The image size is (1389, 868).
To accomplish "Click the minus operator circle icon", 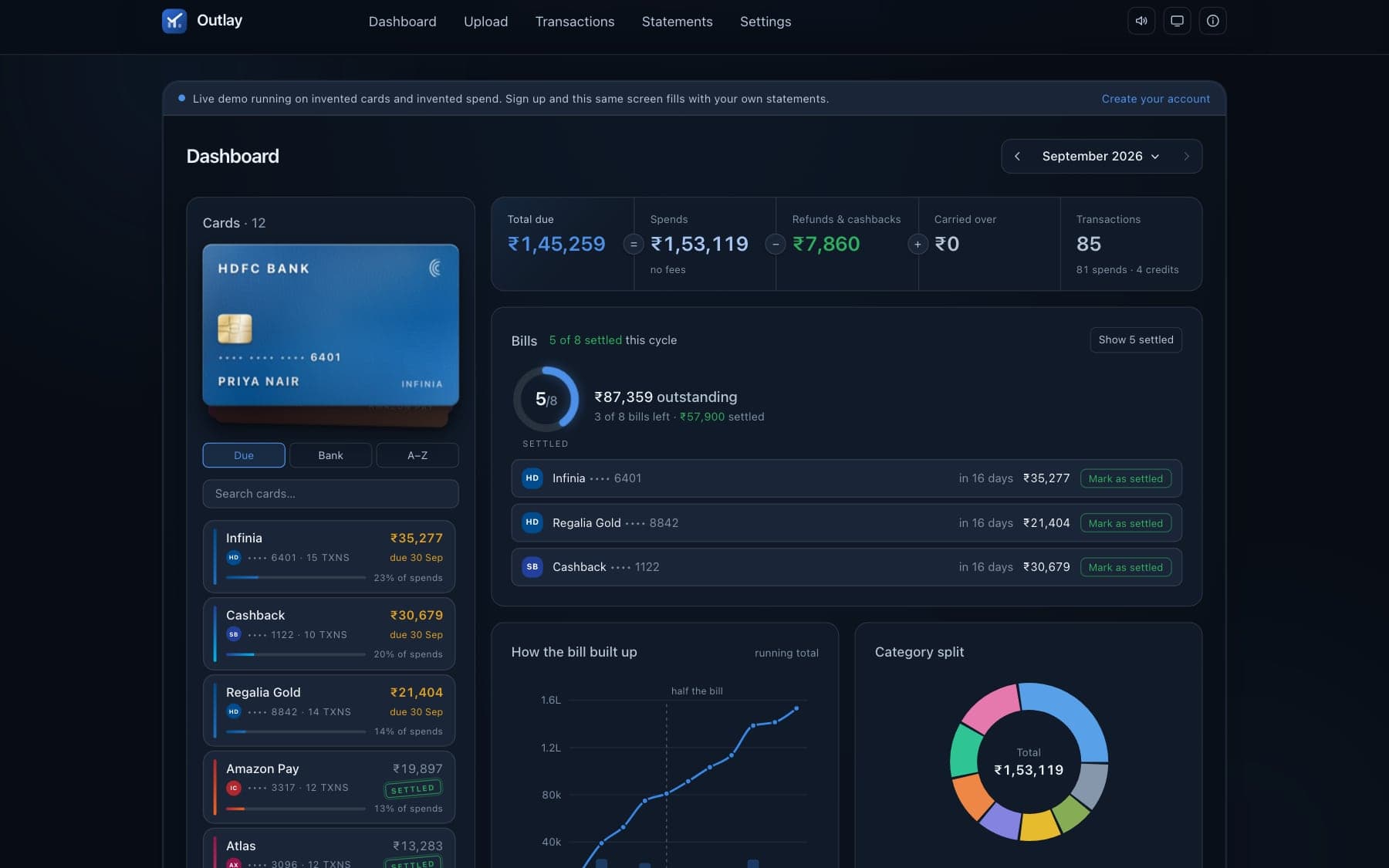I will pyautogui.click(x=776, y=245).
